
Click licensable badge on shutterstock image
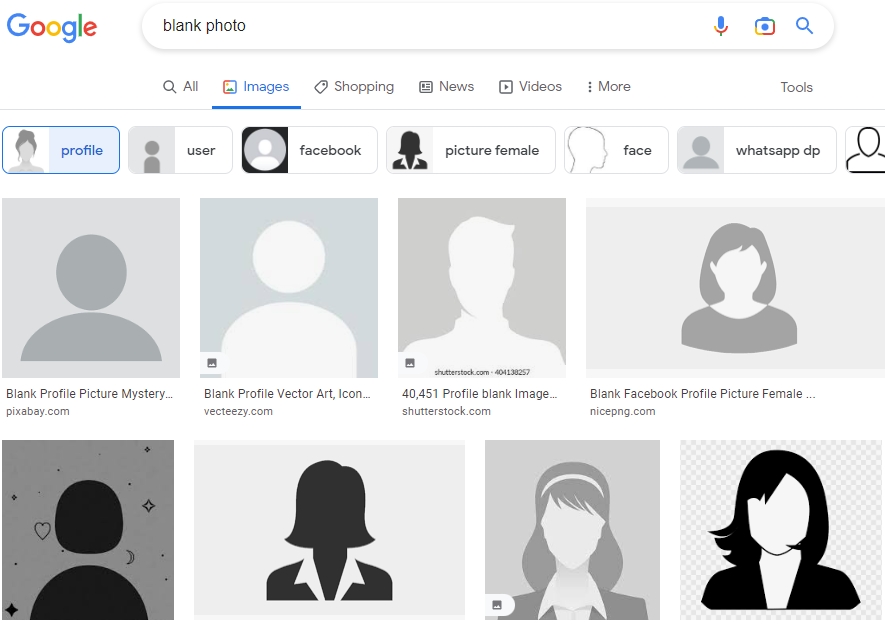410,363
